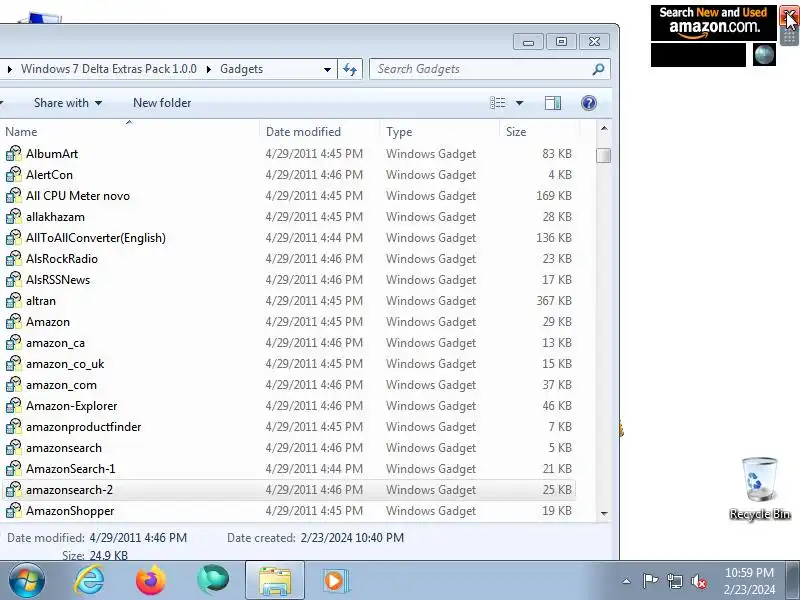Click the altran gadget file icon
Viewport: 800px width, 600px height.
(14, 301)
